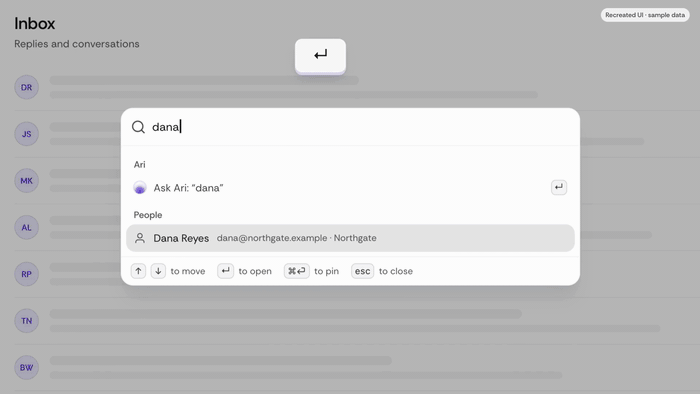This screenshot has width=700, height=394.
Task: Open the MK avatar conversation
Action: coord(26,181)
